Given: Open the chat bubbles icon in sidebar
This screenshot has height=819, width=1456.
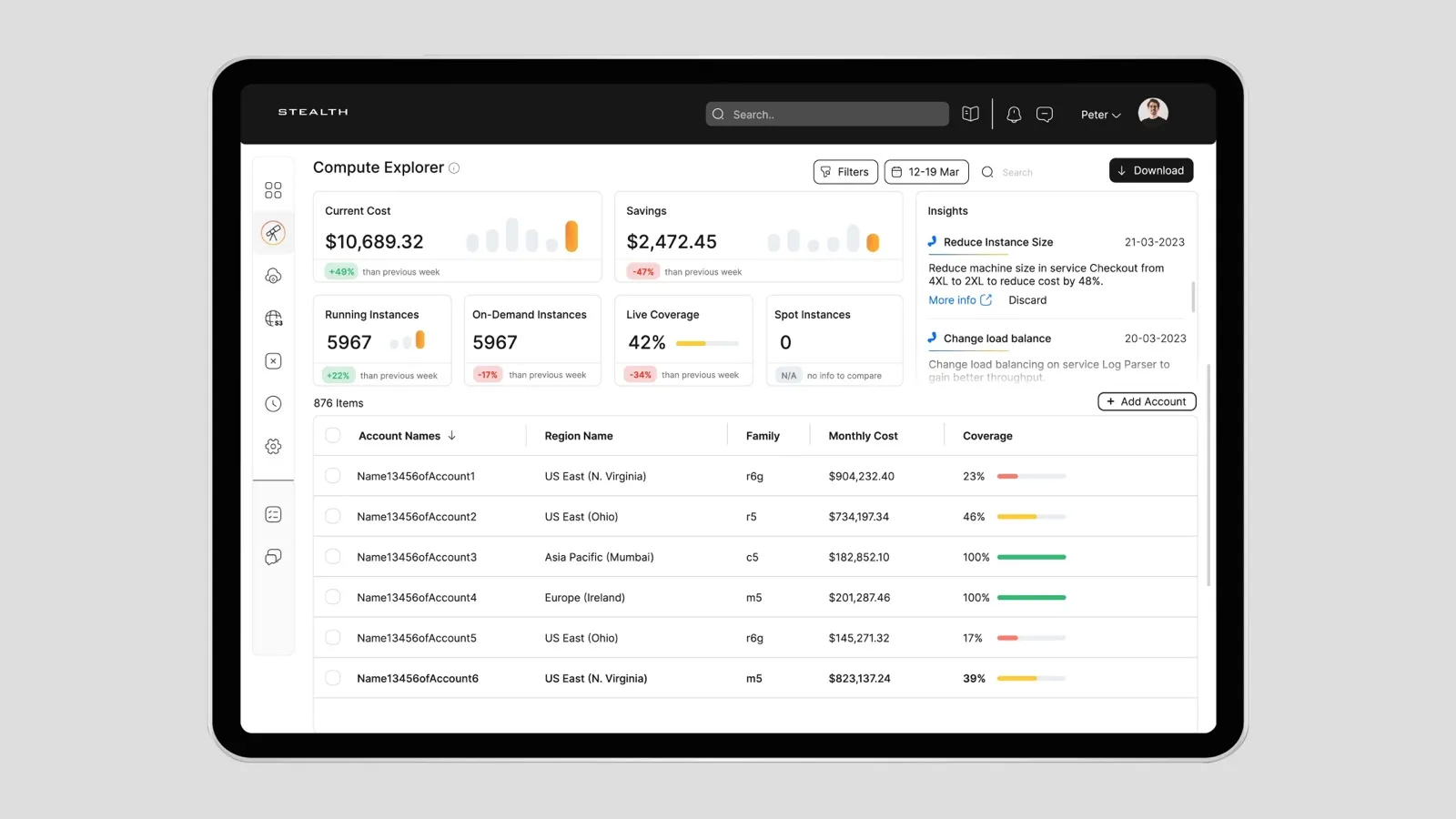Looking at the screenshot, I should tap(273, 557).
